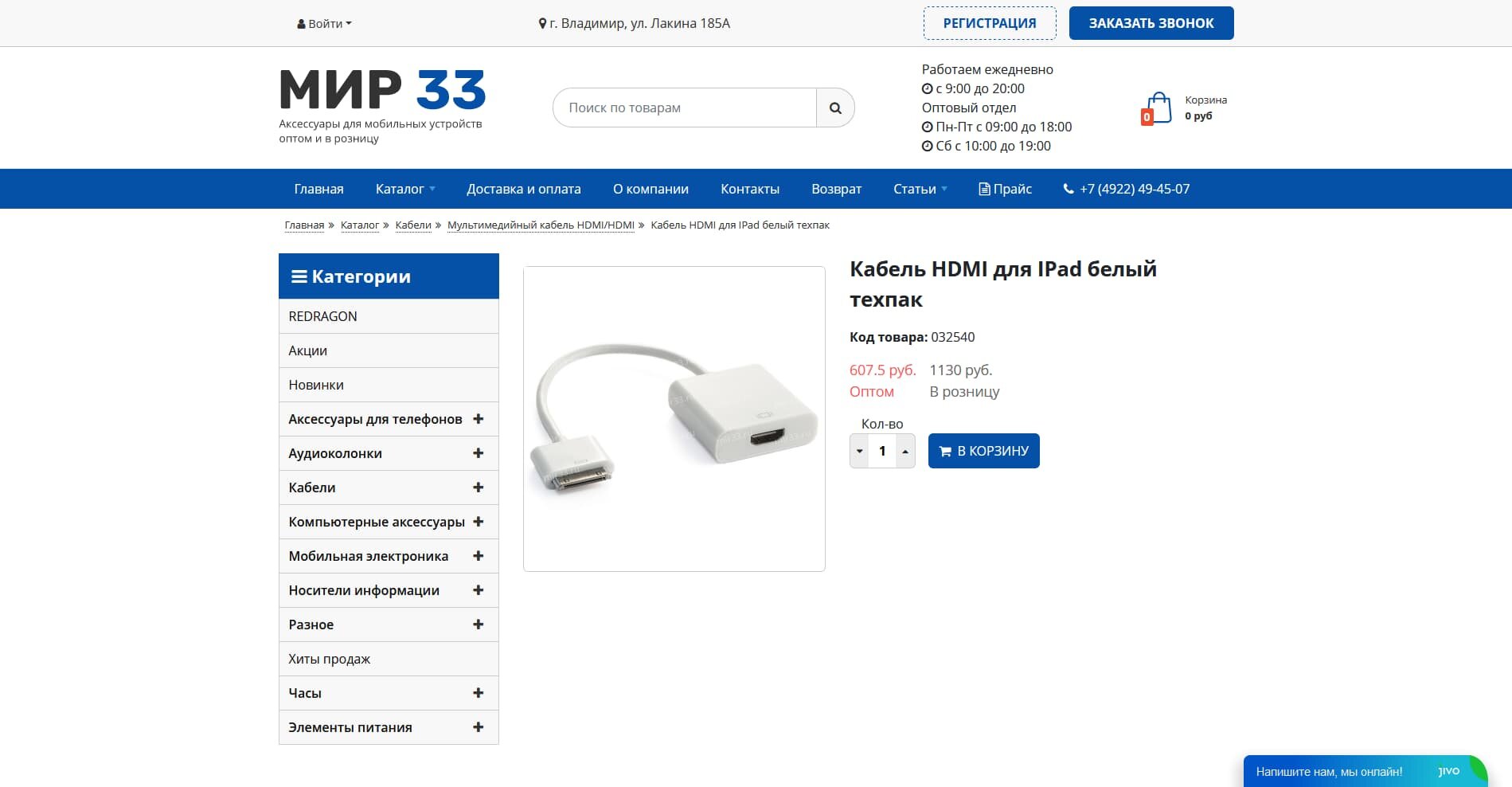Viewport: 1512px width, 787px height.
Task: Click the ЗАКАЗАТЬ ЗВОНОК button
Action: pos(1151,23)
